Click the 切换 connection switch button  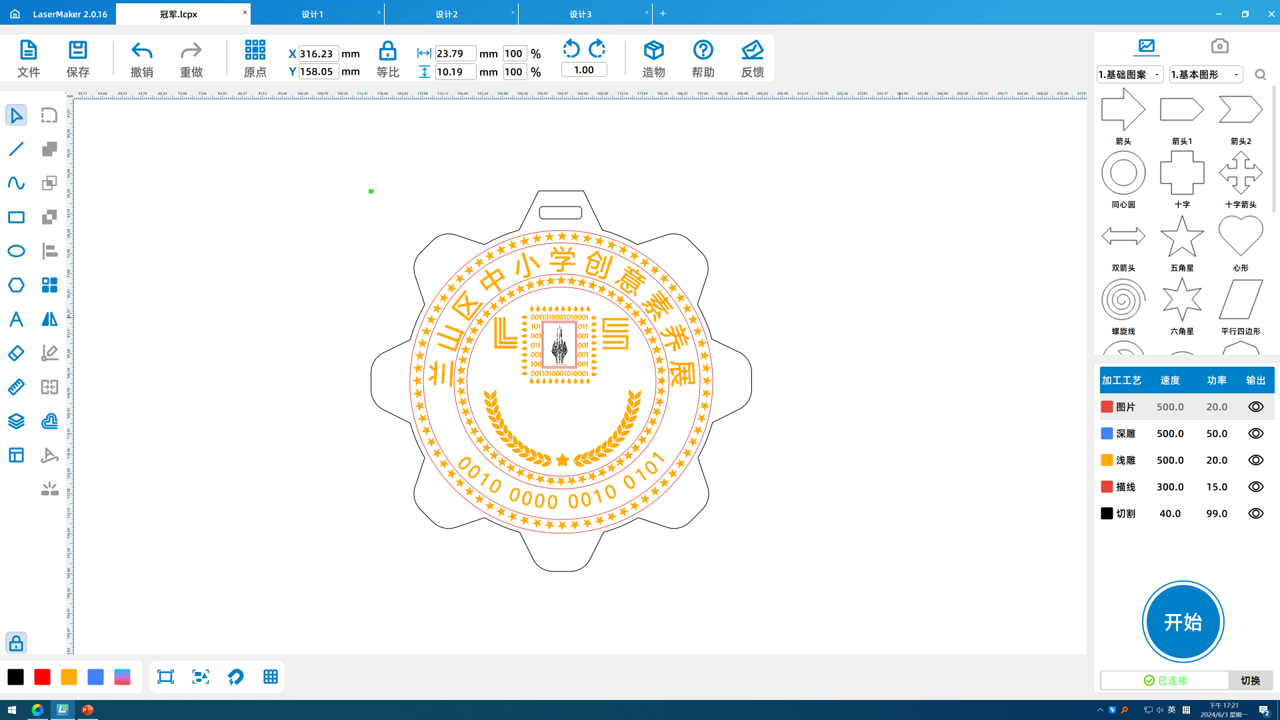click(x=1250, y=680)
